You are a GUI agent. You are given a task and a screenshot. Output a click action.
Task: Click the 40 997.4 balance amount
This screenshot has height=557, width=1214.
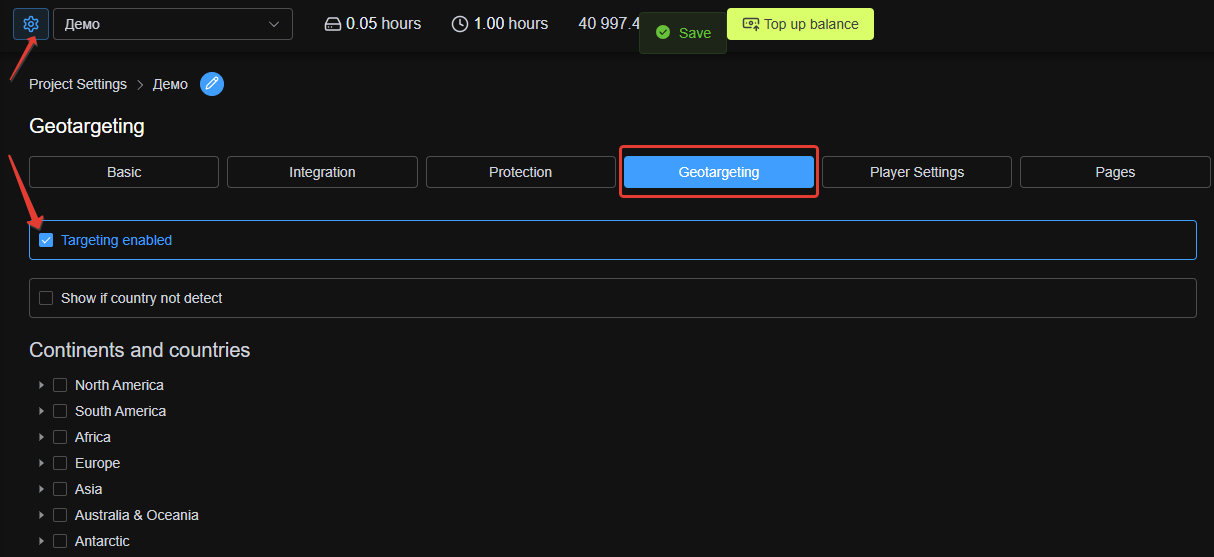609,24
